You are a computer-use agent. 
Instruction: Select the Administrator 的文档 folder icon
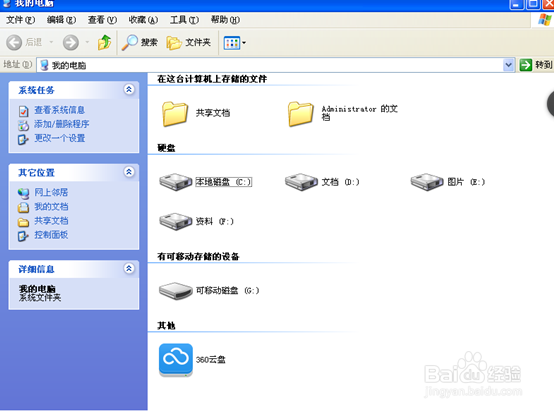pyautogui.click(x=300, y=114)
